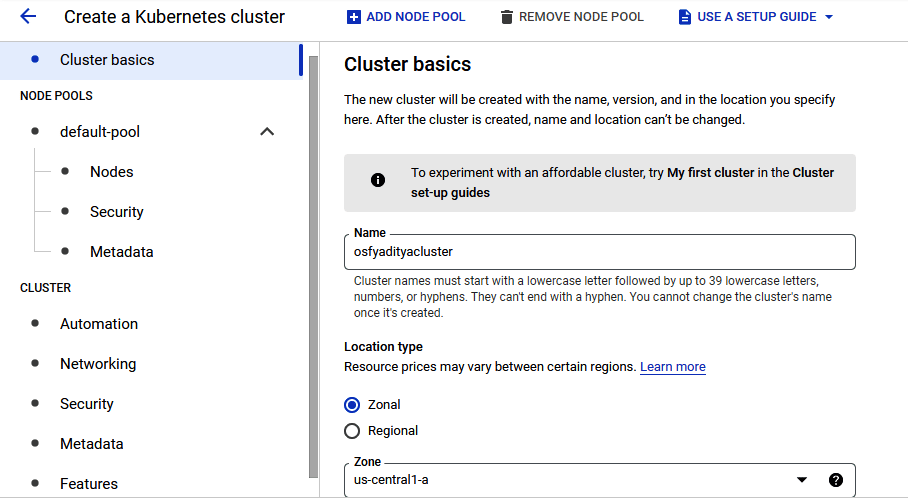Open Nodes under default-pool

[x=111, y=172]
